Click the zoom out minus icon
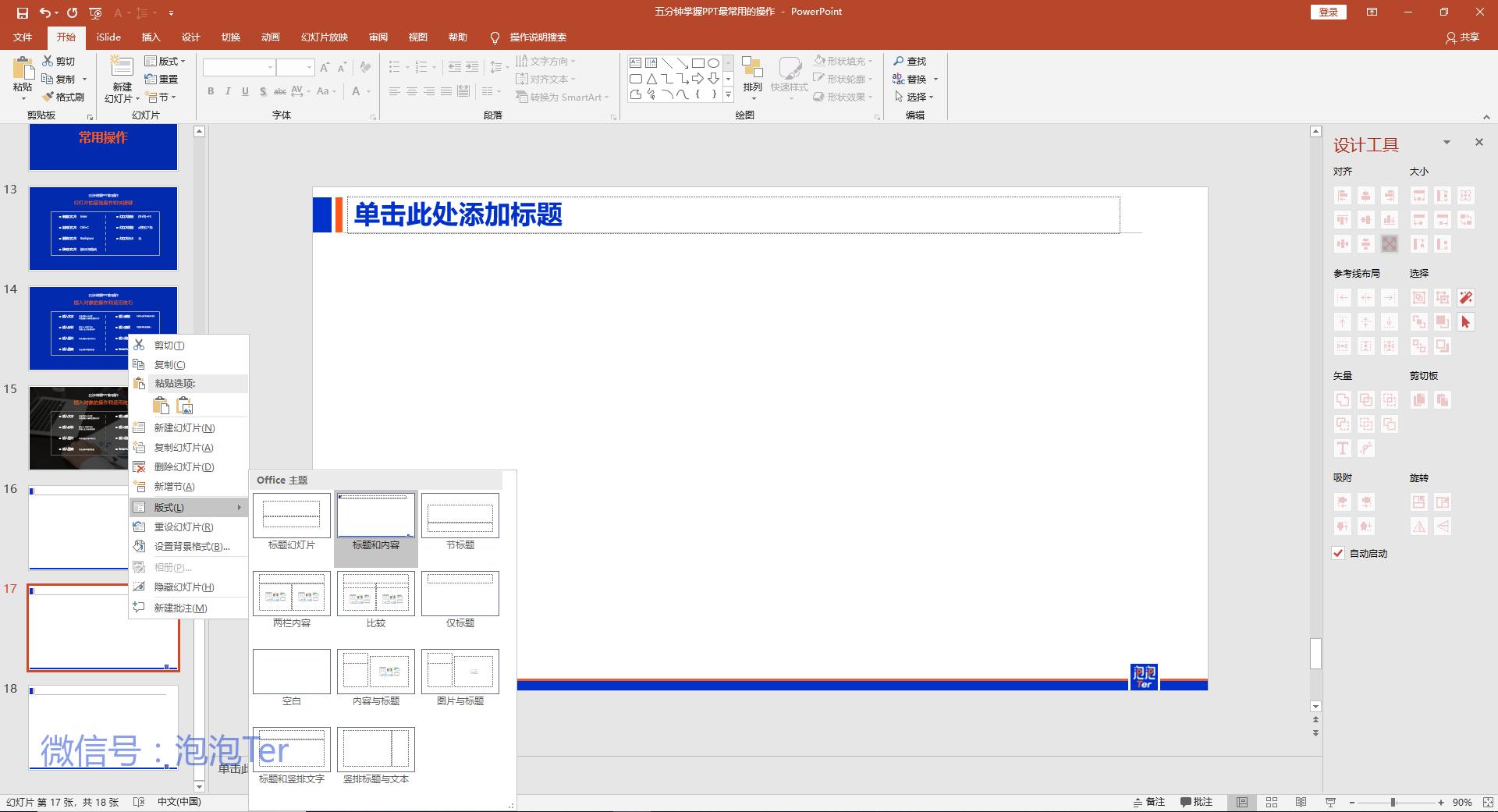Image resolution: width=1498 pixels, height=812 pixels. tap(1352, 802)
